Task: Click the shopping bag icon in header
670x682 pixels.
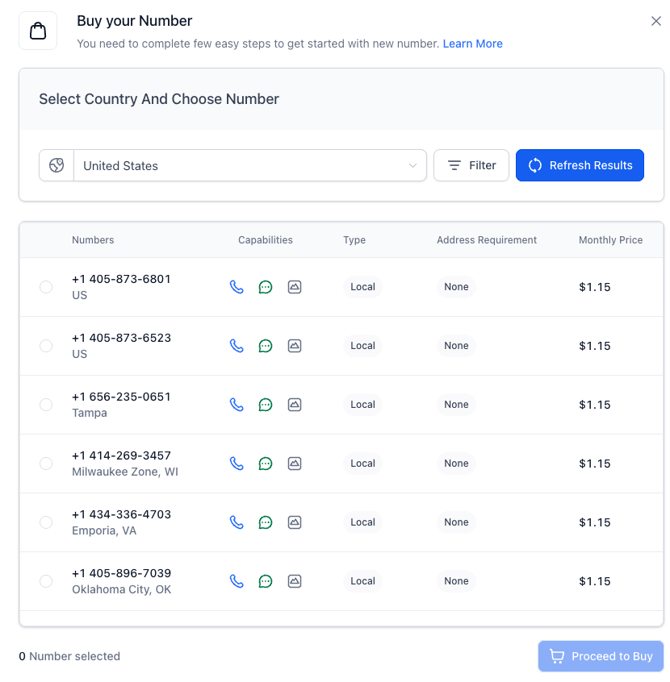Action: click(x=38, y=31)
